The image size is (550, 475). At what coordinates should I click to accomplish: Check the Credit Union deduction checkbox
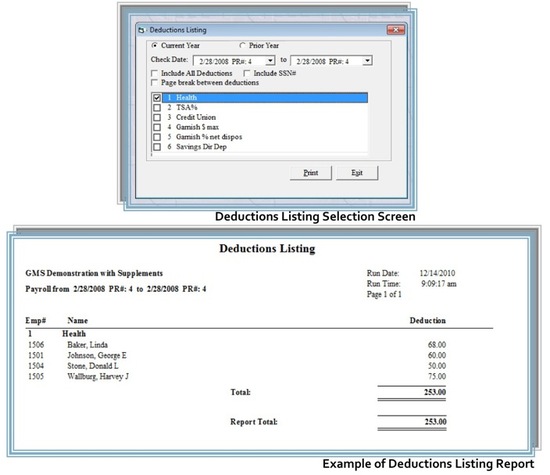pyautogui.click(x=157, y=118)
